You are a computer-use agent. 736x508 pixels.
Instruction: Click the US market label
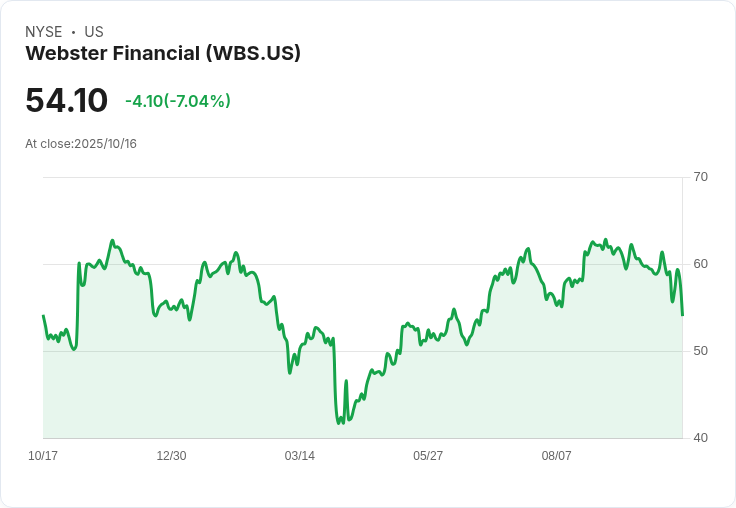pyautogui.click(x=94, y=32)
